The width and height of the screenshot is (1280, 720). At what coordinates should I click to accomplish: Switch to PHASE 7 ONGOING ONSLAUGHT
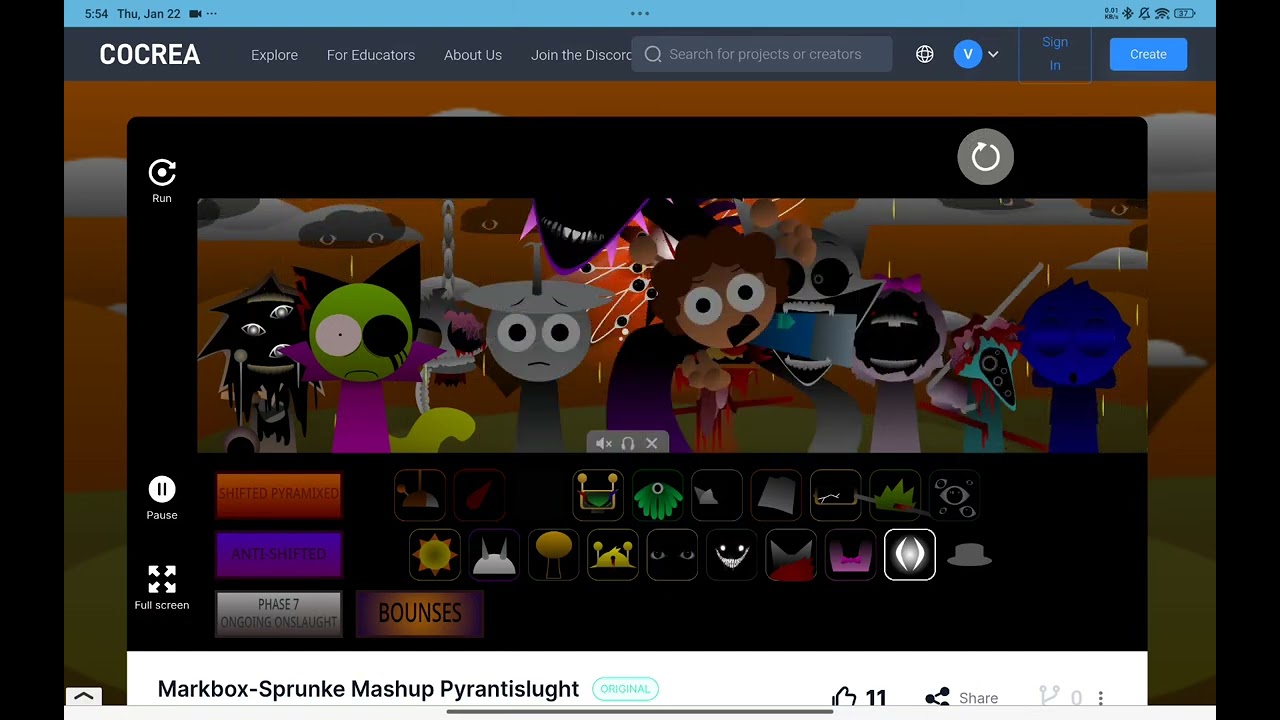coord(279,613)
